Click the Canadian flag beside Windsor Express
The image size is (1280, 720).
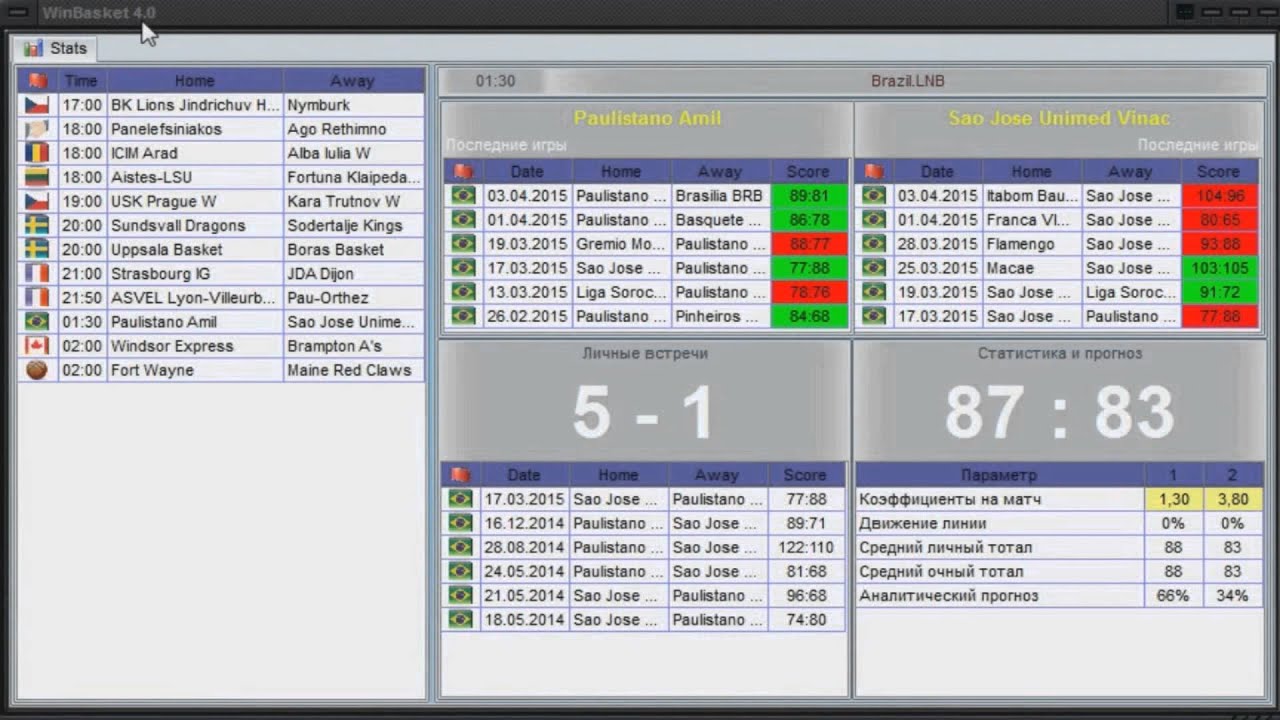pos(37,345)
